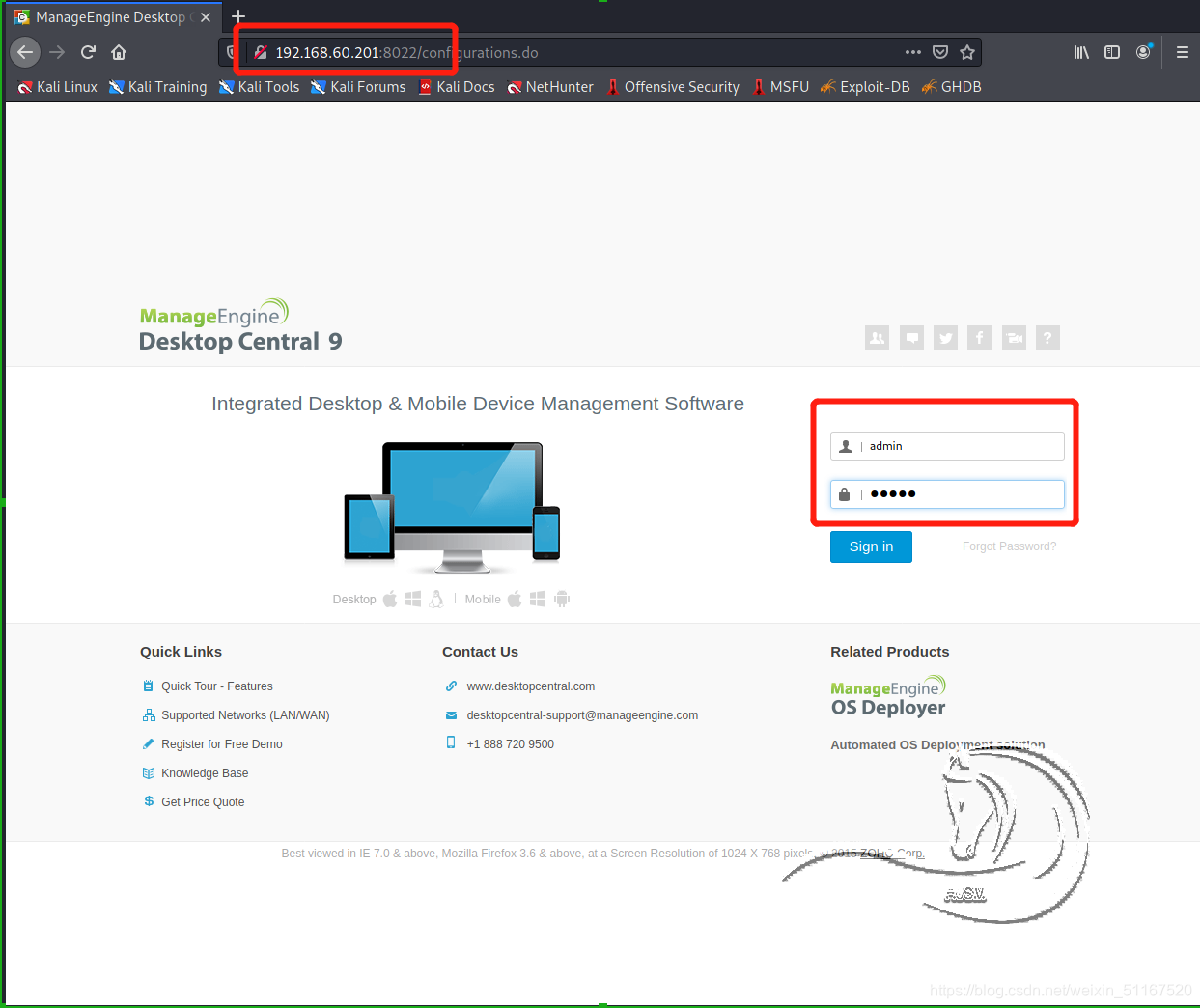
Task: Click the username field containing admin
Action: (947, 446)
